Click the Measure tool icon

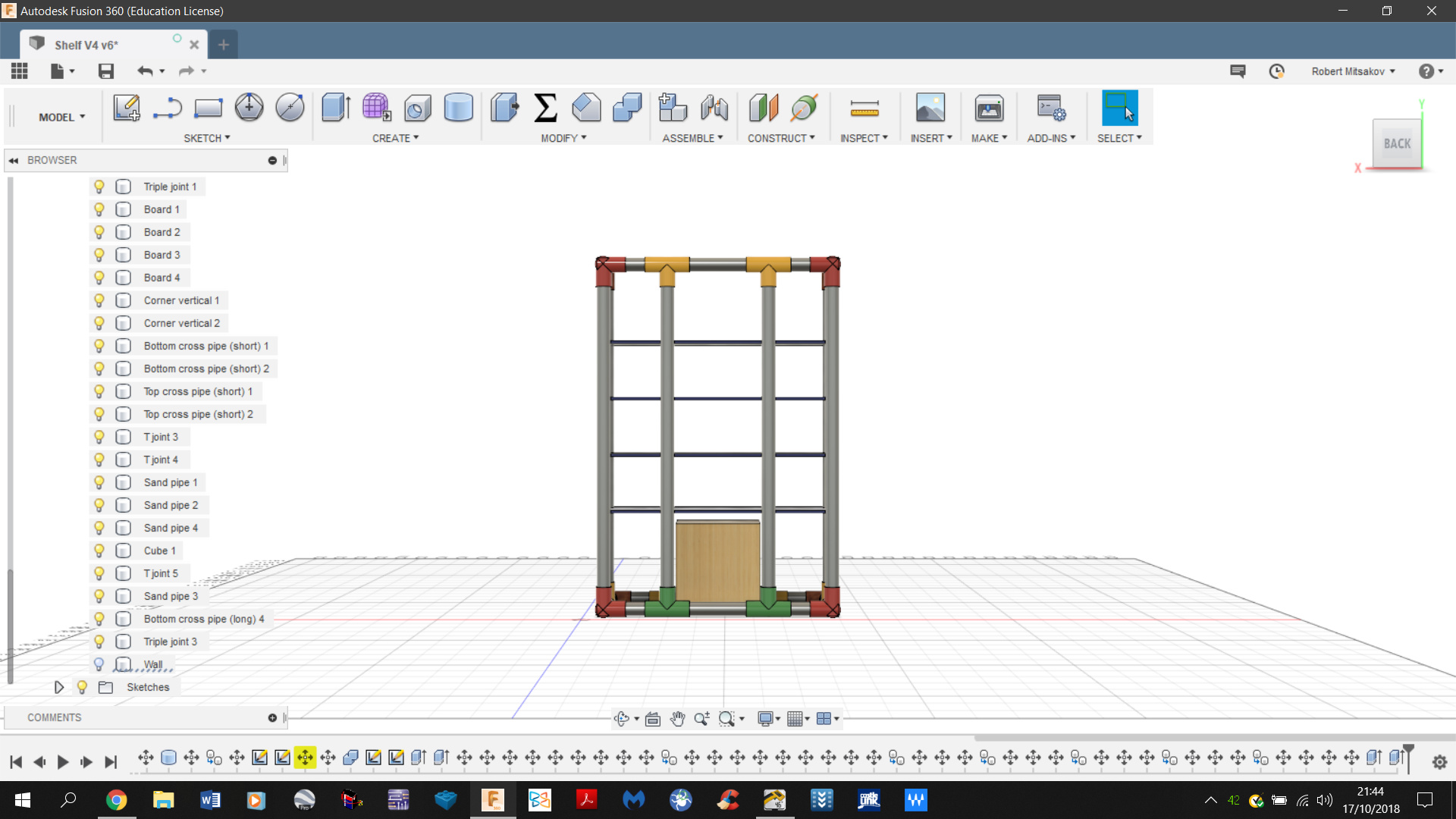[x=864, y=109]
